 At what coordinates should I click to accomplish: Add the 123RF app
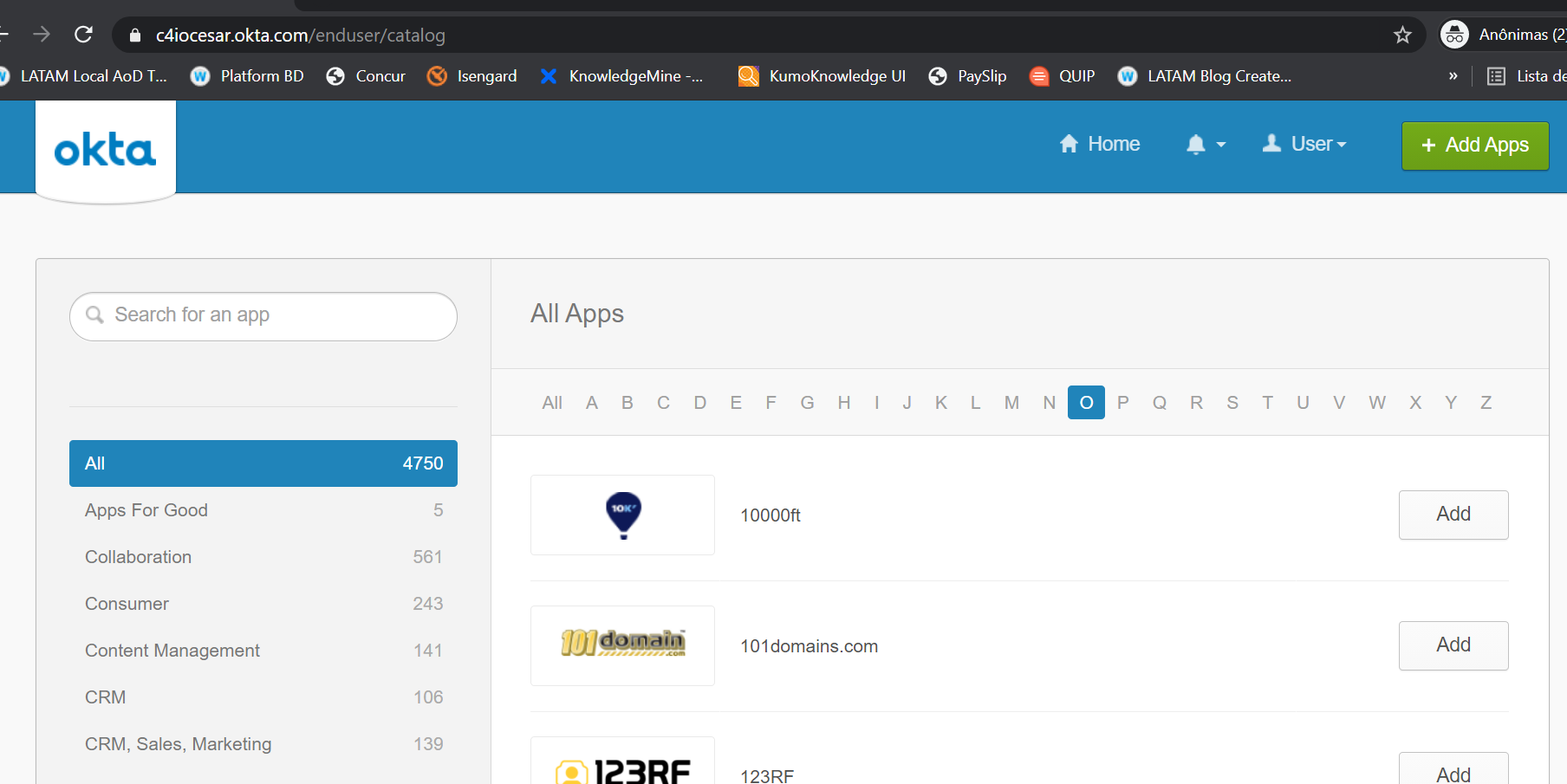click(1453, 768)
